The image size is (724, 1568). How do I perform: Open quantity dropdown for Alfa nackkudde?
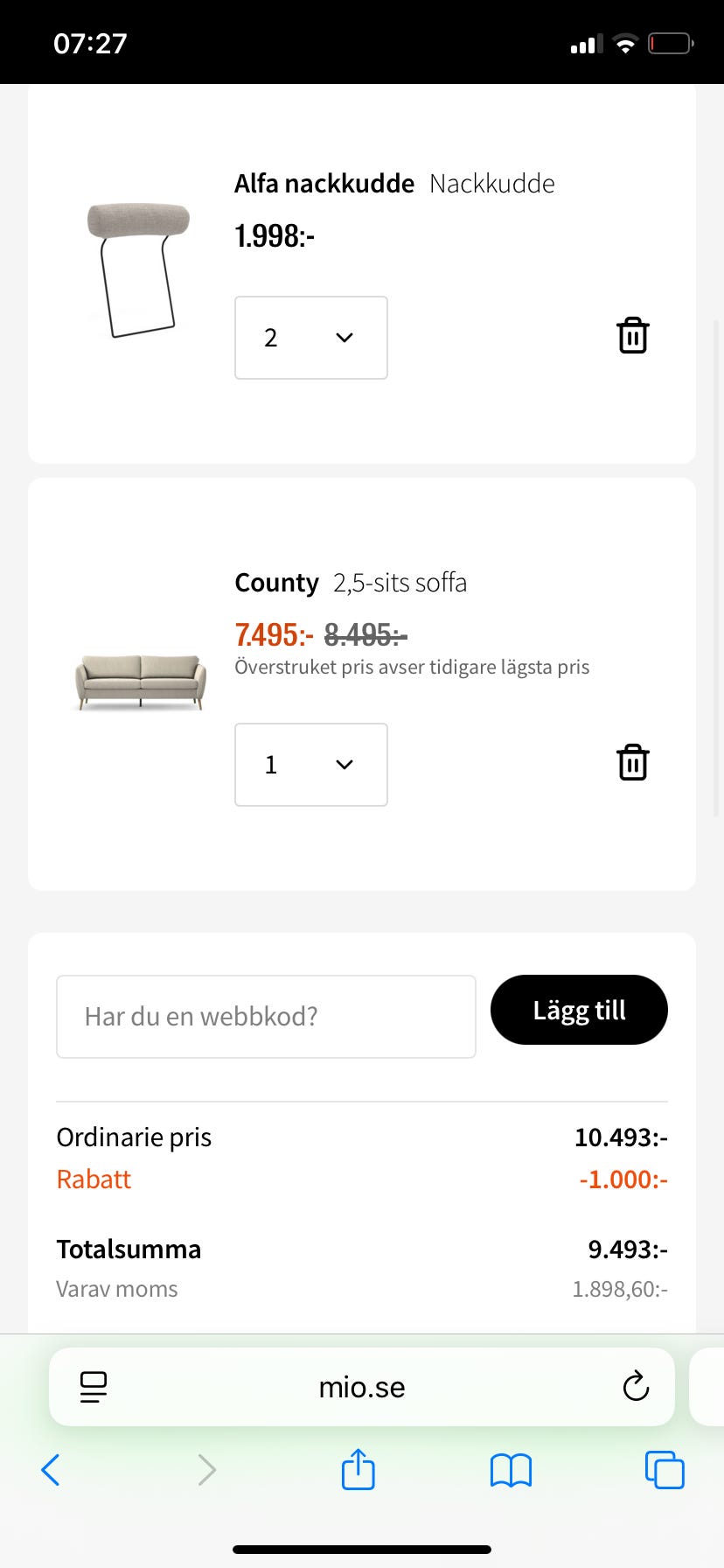pos(310,338)
